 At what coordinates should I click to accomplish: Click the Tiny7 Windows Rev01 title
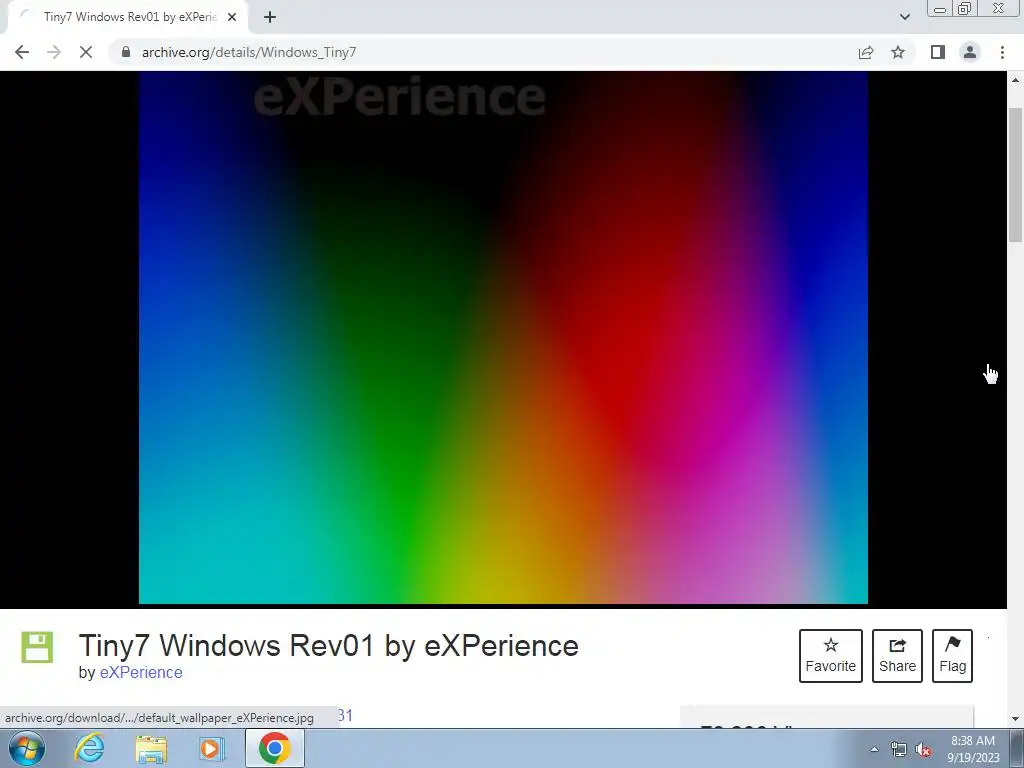click(328, 646)
